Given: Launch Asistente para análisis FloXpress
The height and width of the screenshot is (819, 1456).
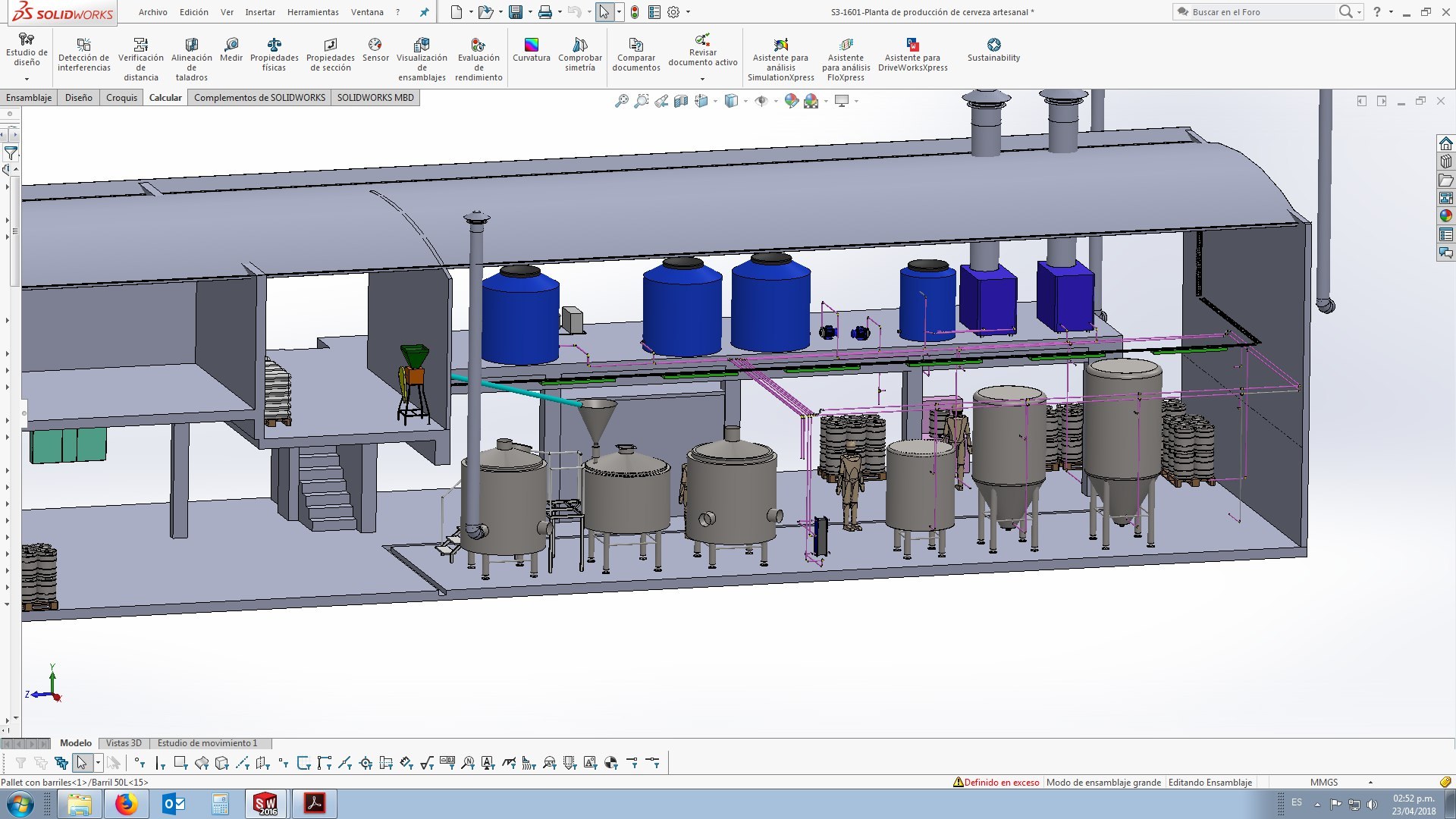Looking at the screenshot, I should point(846,59).
